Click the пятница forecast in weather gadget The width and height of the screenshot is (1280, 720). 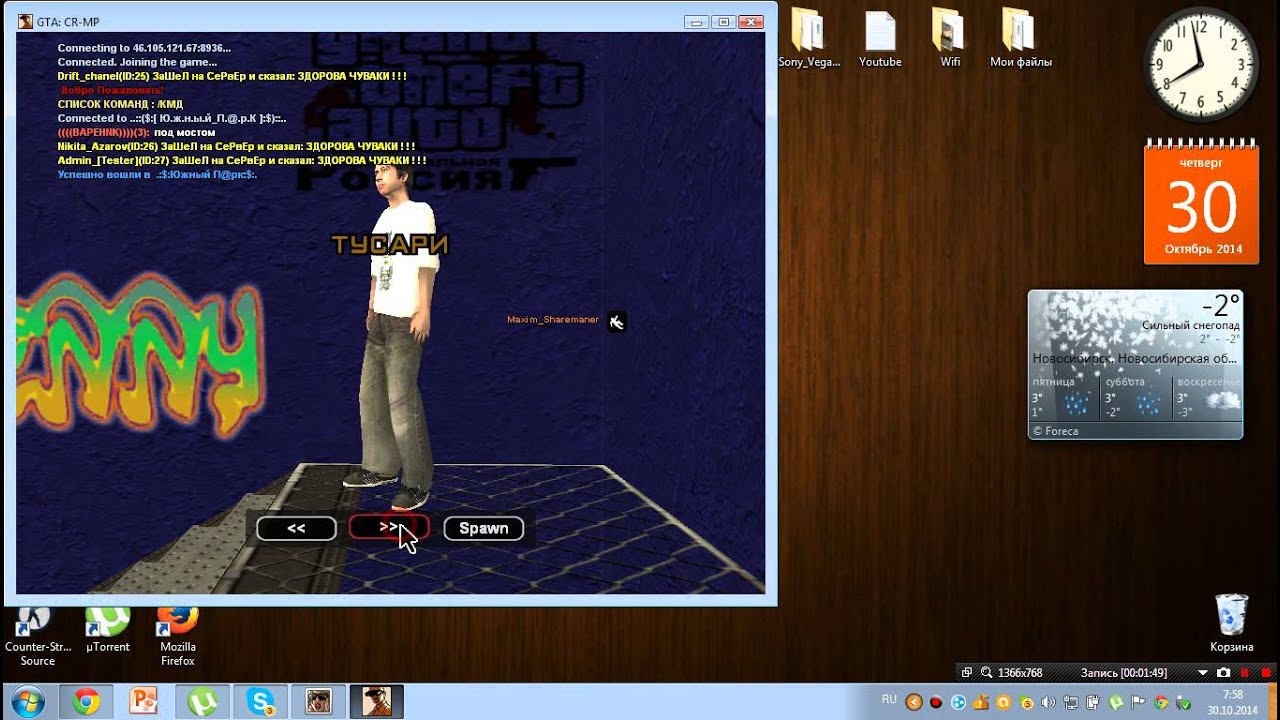point(1062,397)
